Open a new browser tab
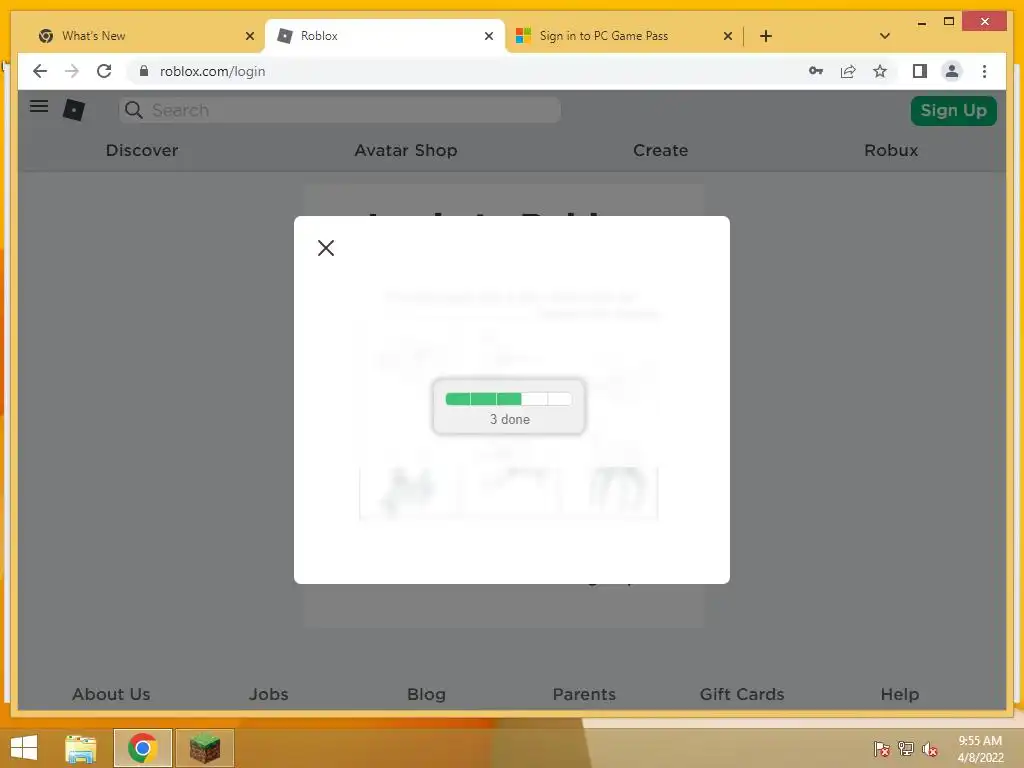 tap(766, 36)
